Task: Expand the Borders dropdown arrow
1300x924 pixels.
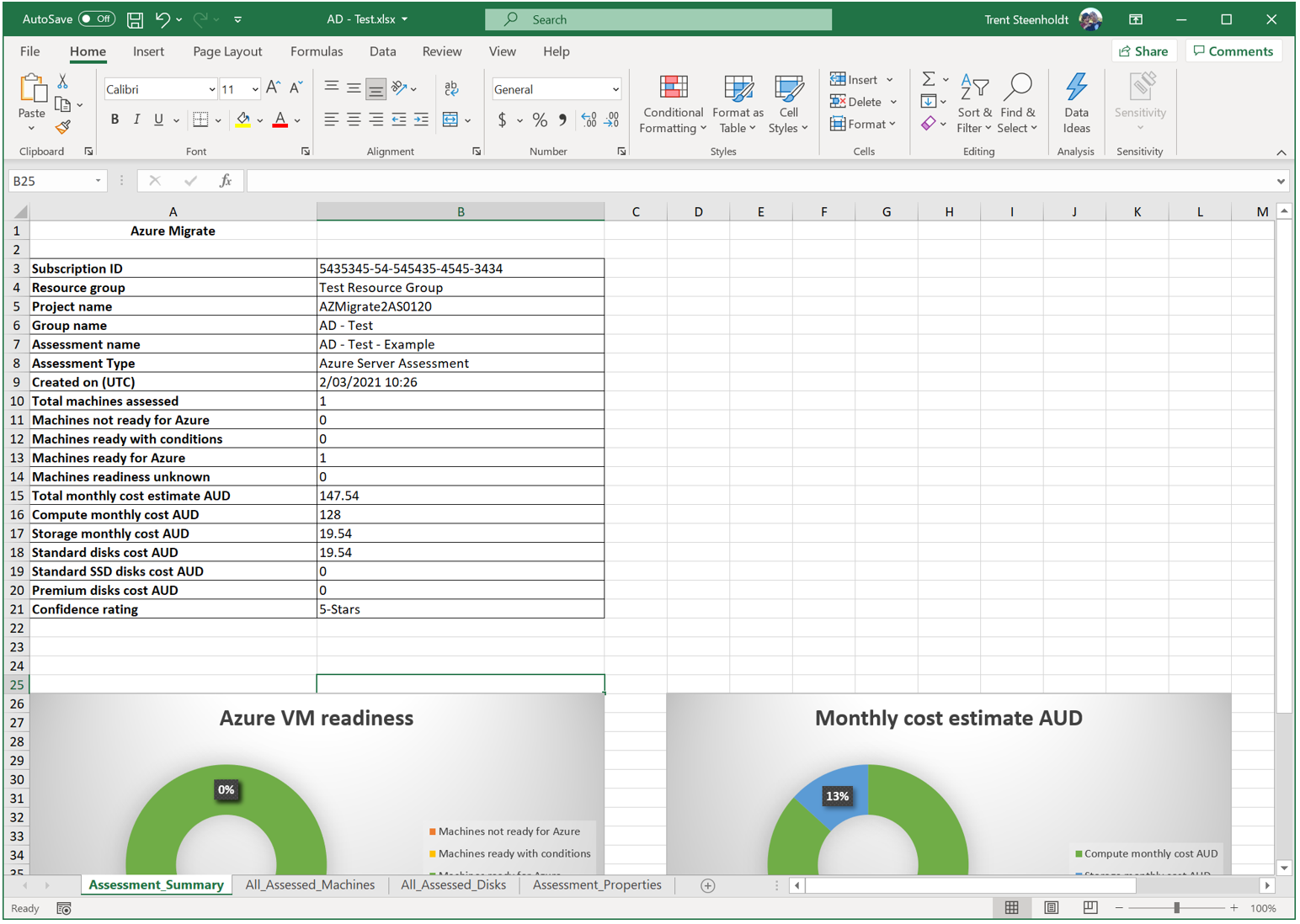Action: [x=218, y=120]
